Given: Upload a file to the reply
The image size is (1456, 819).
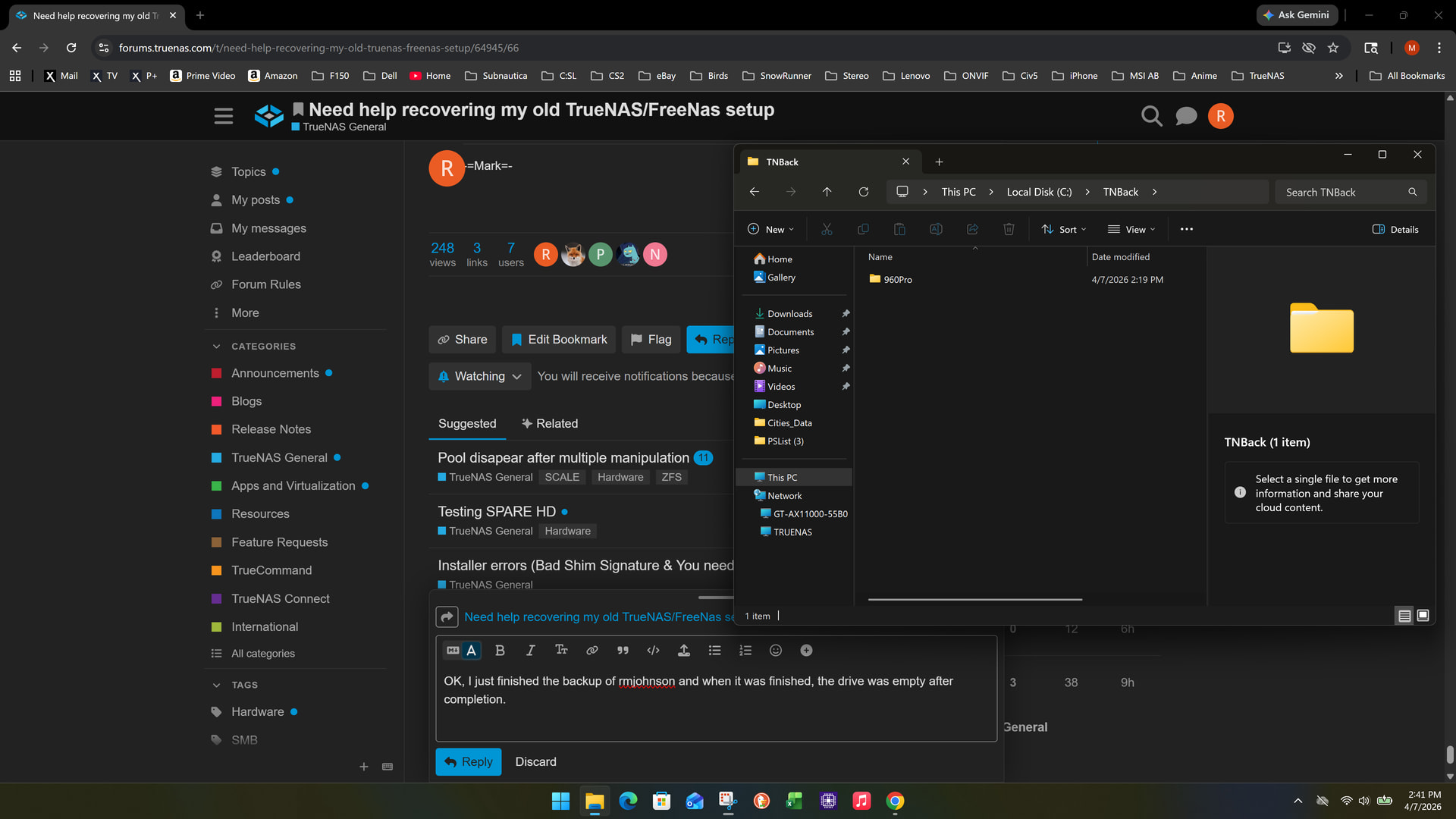Looking at the screenshot, I should click(683, 650).
